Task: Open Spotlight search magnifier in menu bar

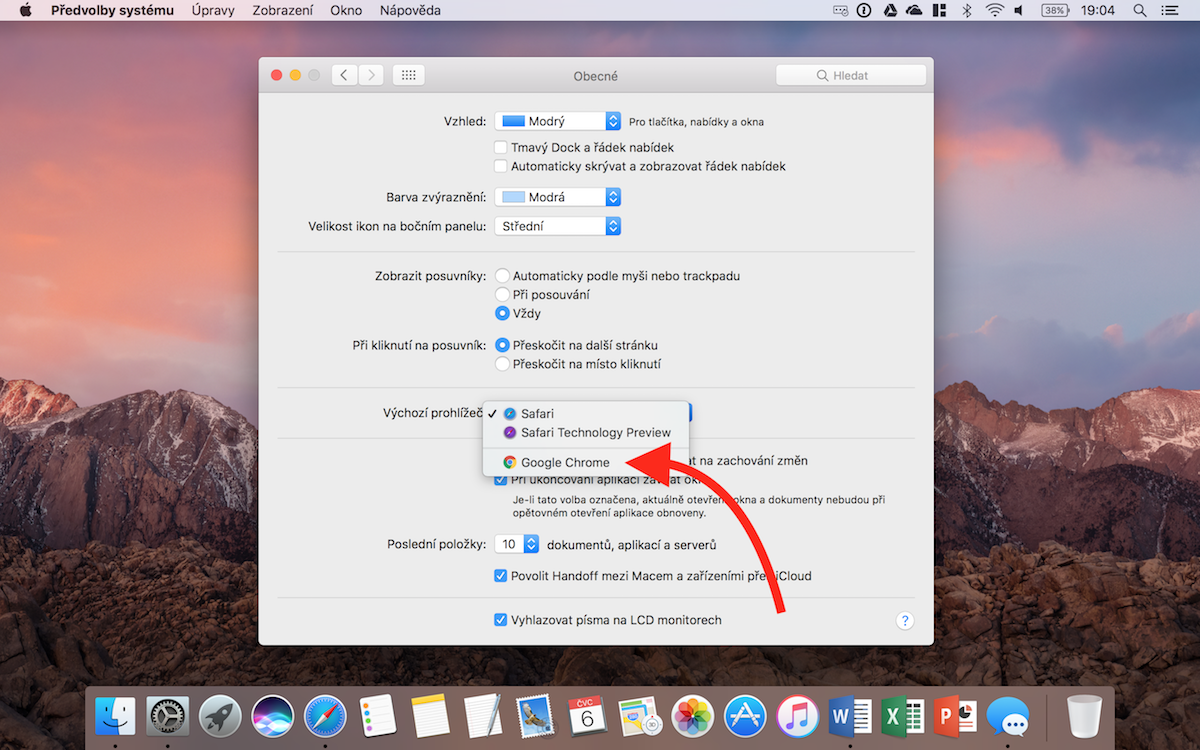Action: (1140, 10)
